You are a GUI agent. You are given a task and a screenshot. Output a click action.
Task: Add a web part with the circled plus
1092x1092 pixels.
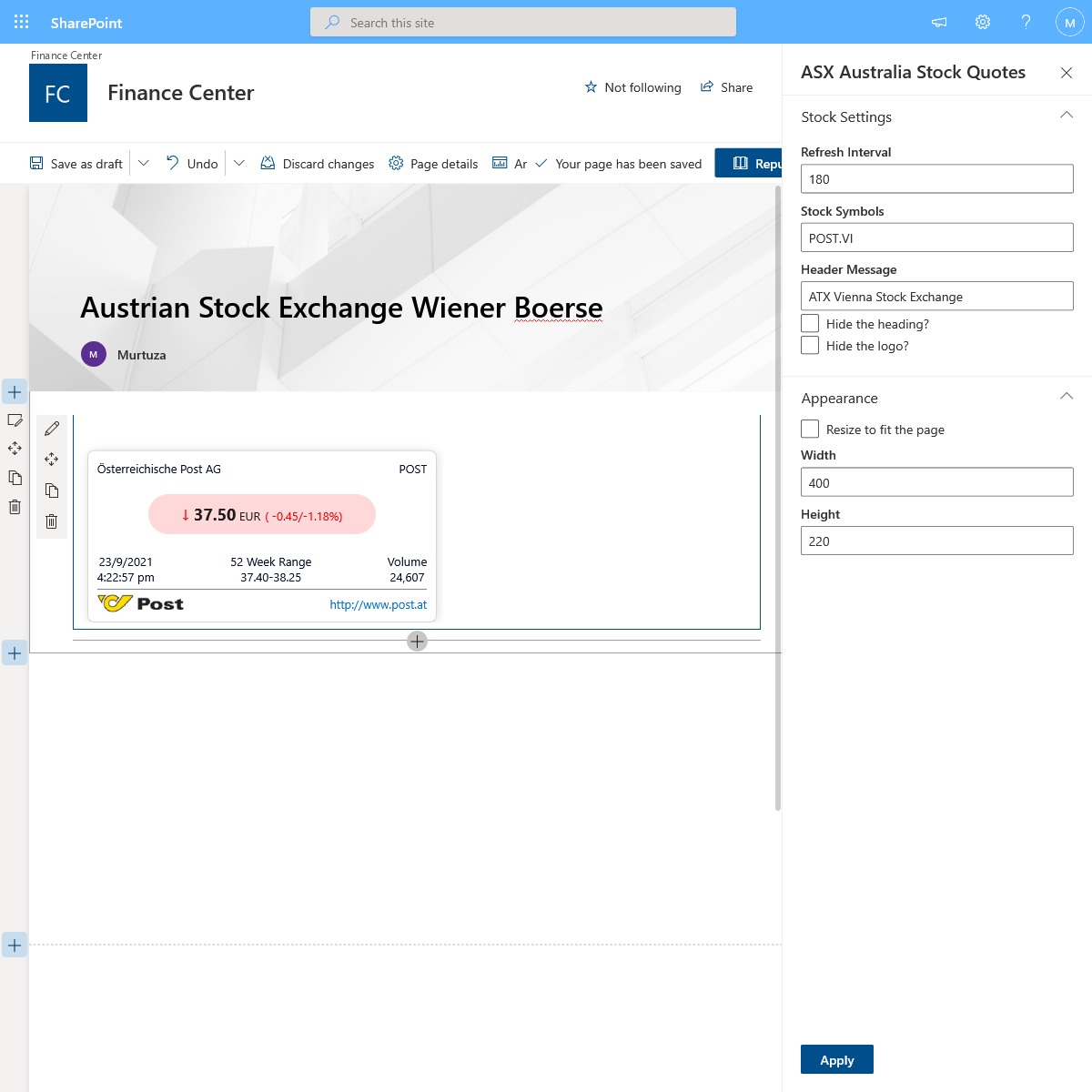417,642
